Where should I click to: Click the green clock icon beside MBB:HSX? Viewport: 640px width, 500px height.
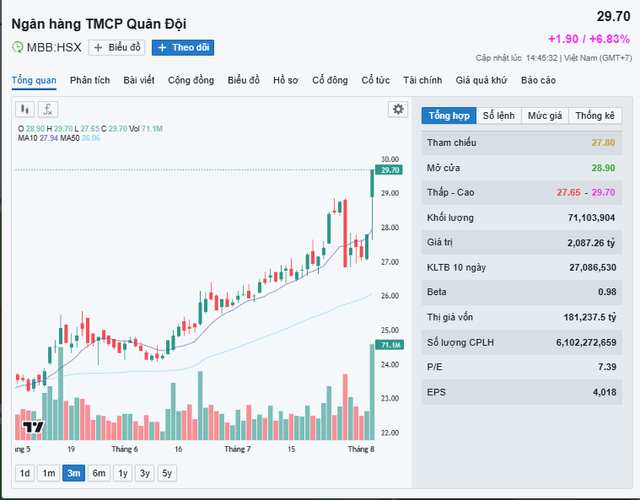click(x=18, y=47)
